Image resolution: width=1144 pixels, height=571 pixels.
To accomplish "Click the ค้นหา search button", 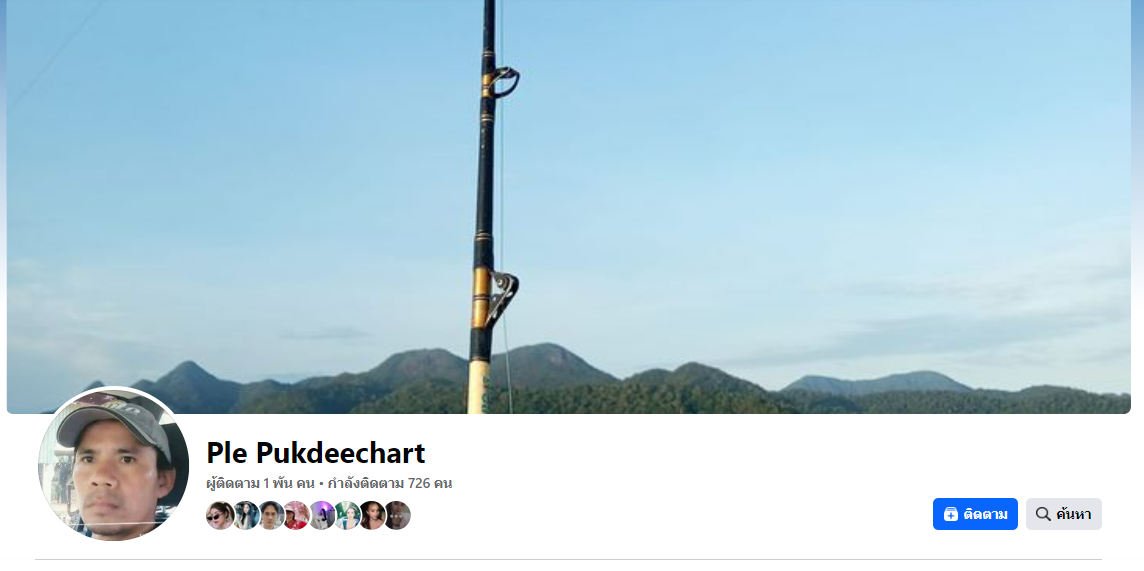I will [1064, 514].
